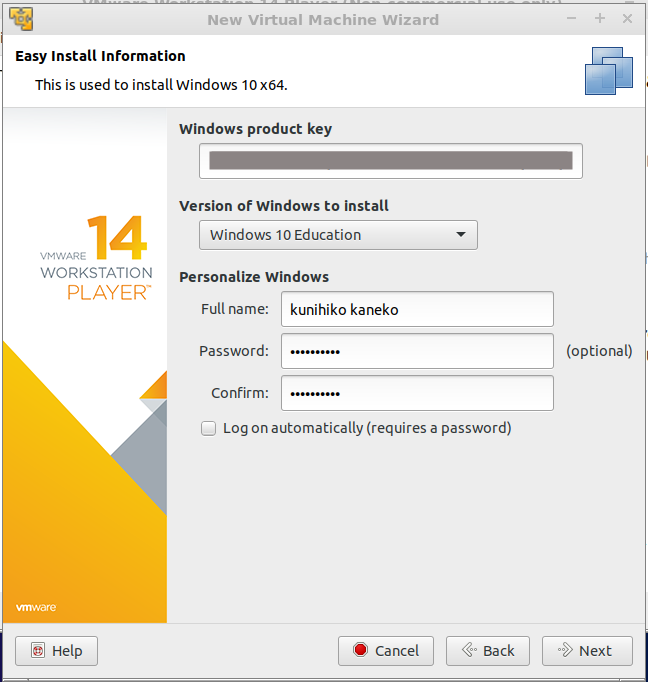Click the stacked virtual machines icon
This screenshot has height=682, width=648.
pyautogui.click(x=609, y=71)
